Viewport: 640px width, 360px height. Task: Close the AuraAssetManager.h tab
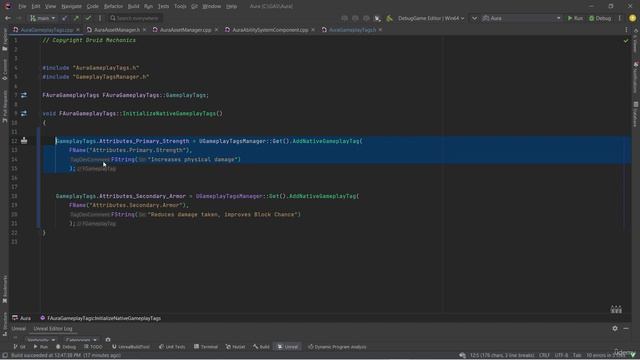(144, 30)
